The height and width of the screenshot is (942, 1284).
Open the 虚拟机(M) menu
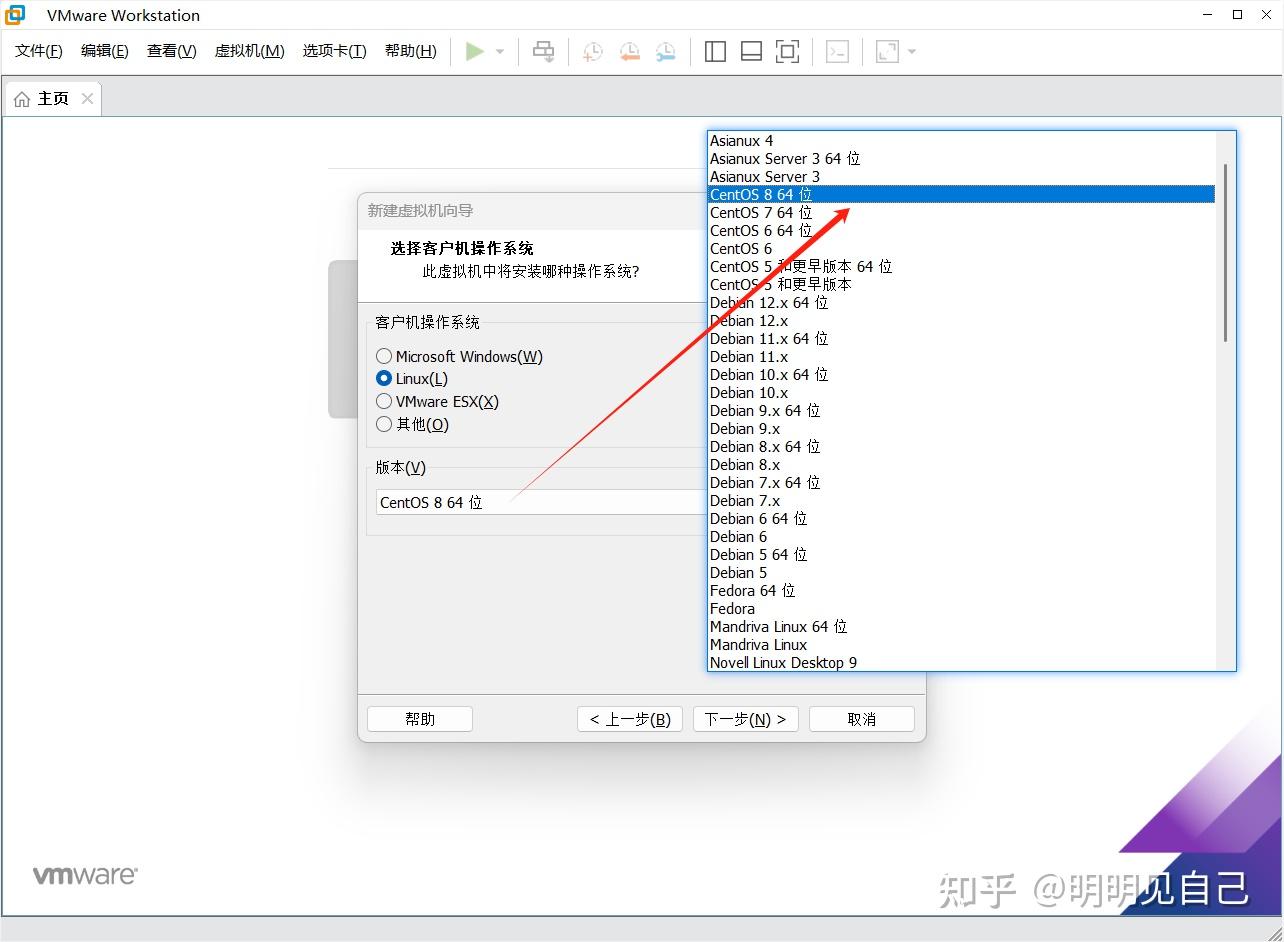[249, 51]
